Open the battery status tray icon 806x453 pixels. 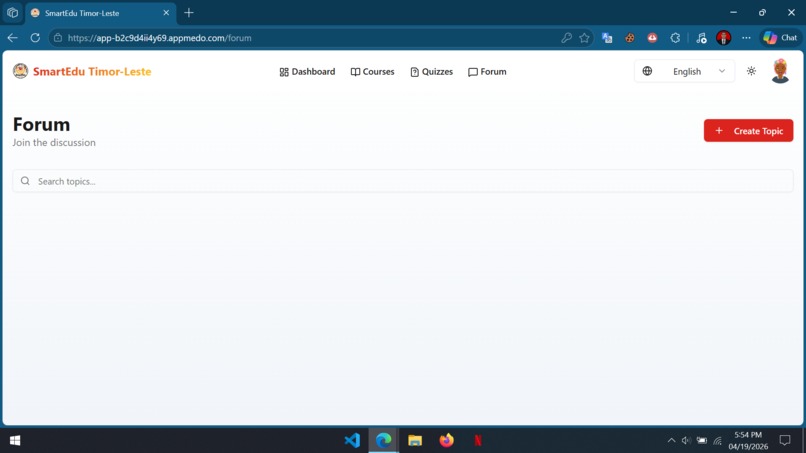point(702,440)
